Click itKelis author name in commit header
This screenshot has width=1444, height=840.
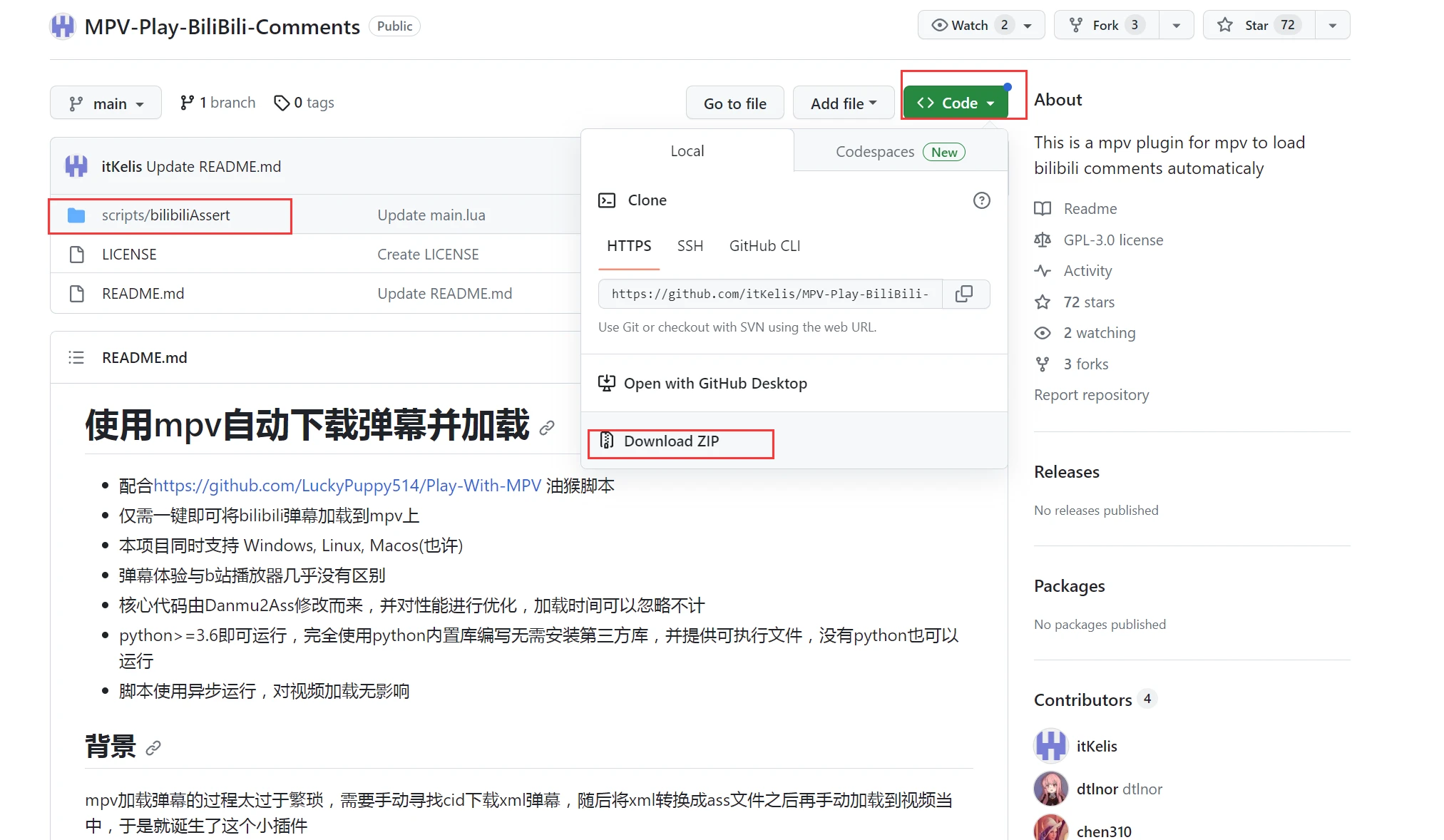tap(122, 167)
